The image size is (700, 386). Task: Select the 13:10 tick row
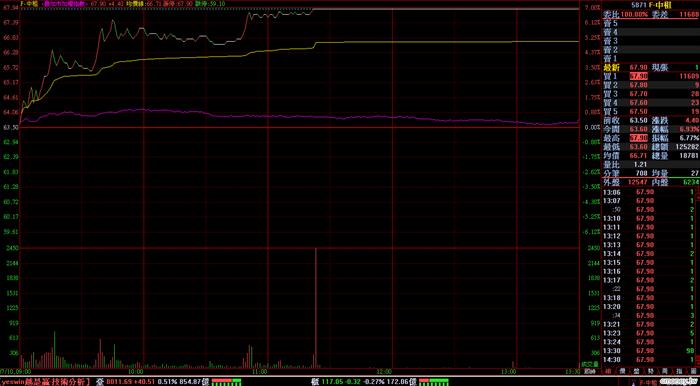tap(650, 218)
